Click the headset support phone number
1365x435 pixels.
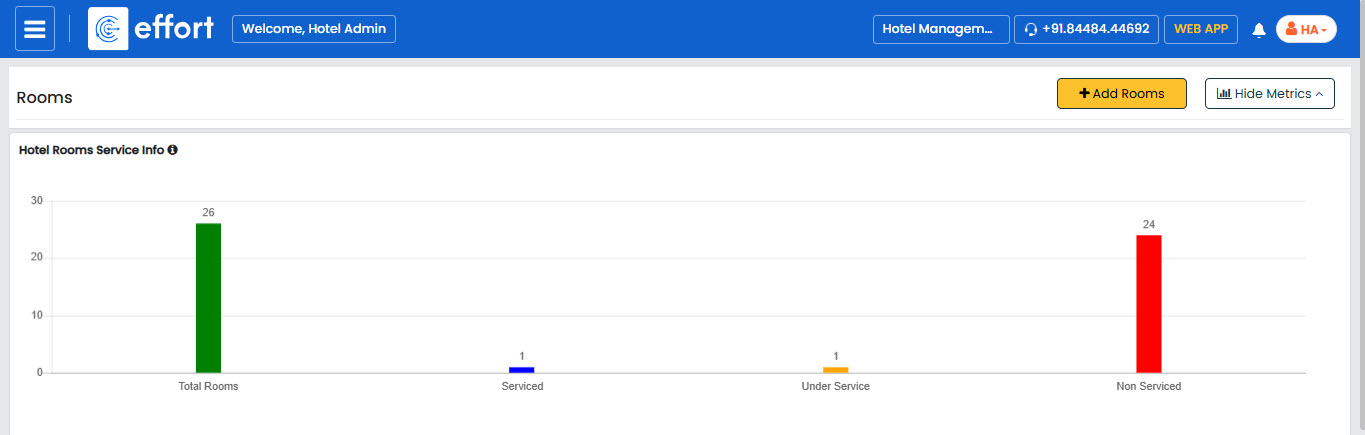1085,29
